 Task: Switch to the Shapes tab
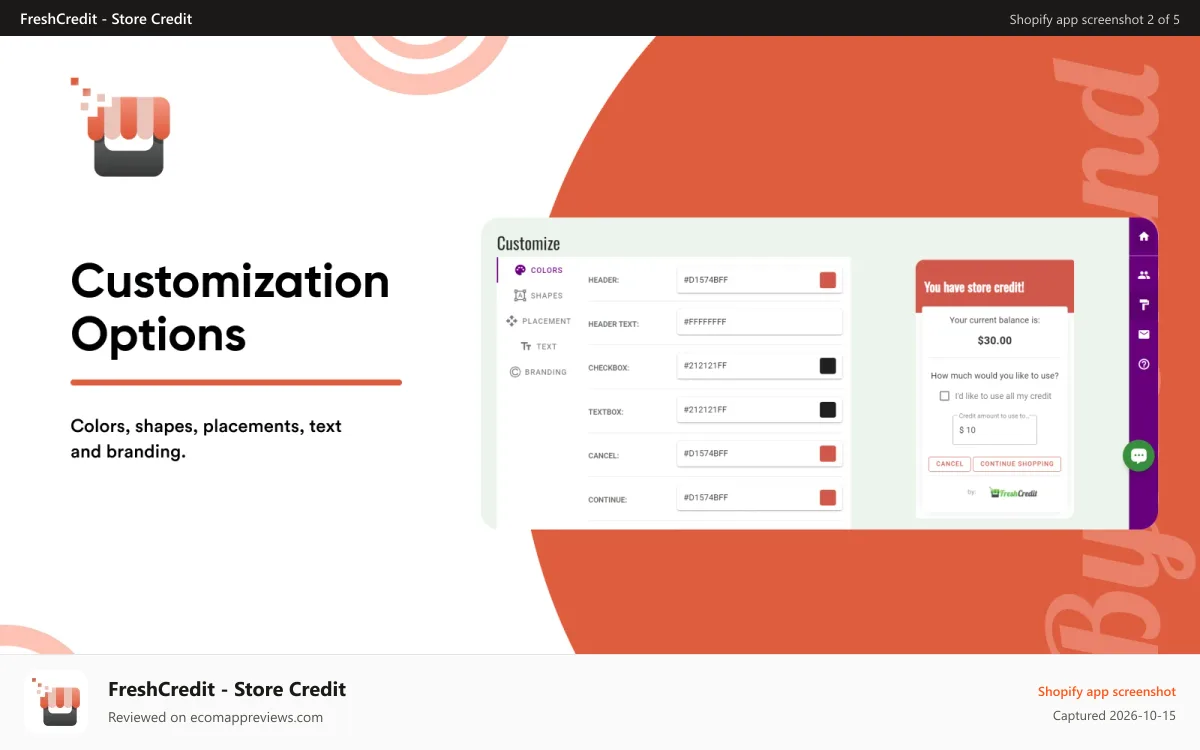(x=538, y=296)
